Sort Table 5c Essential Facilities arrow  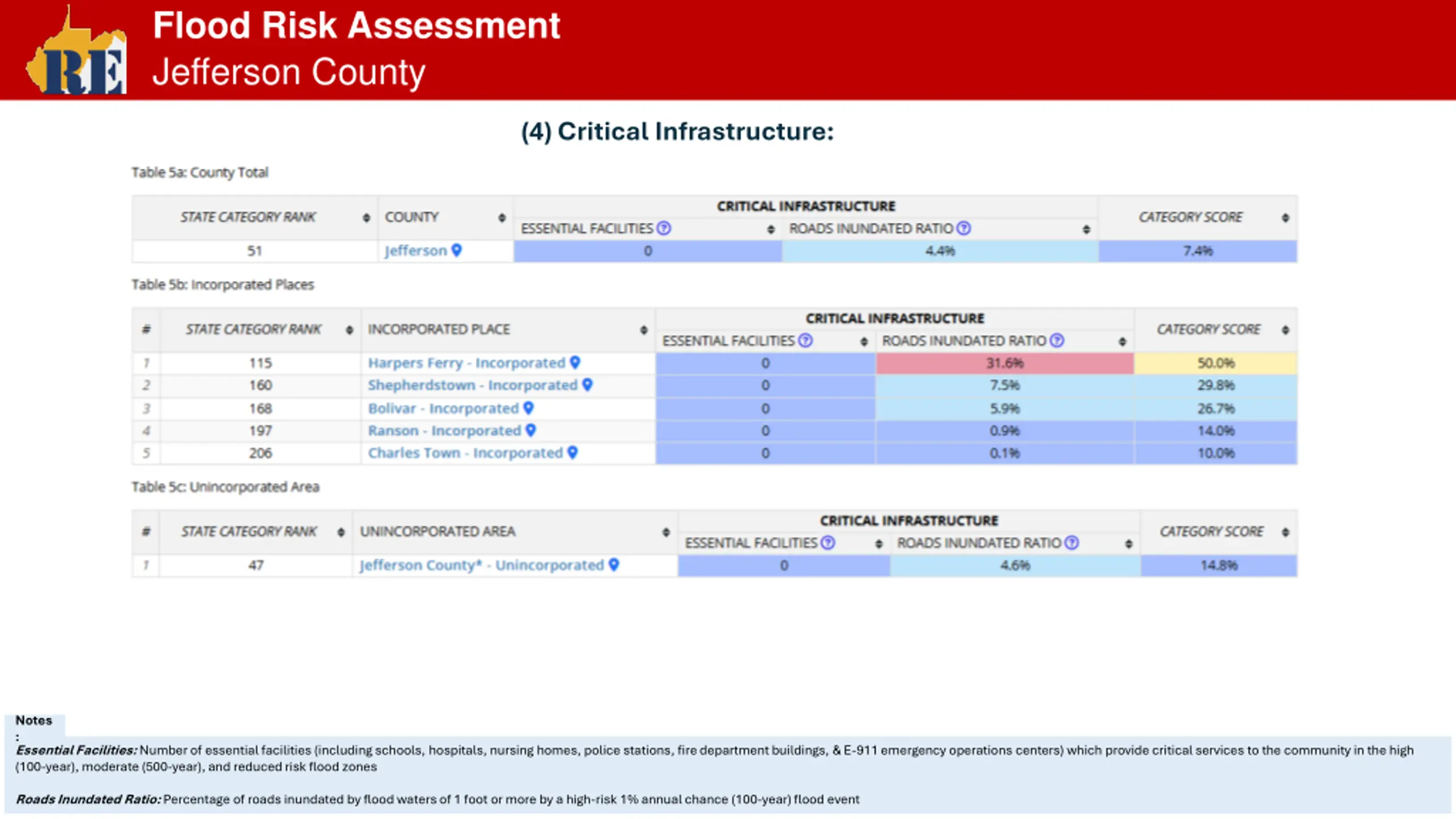pyautogui.click(x=879, y=544)
